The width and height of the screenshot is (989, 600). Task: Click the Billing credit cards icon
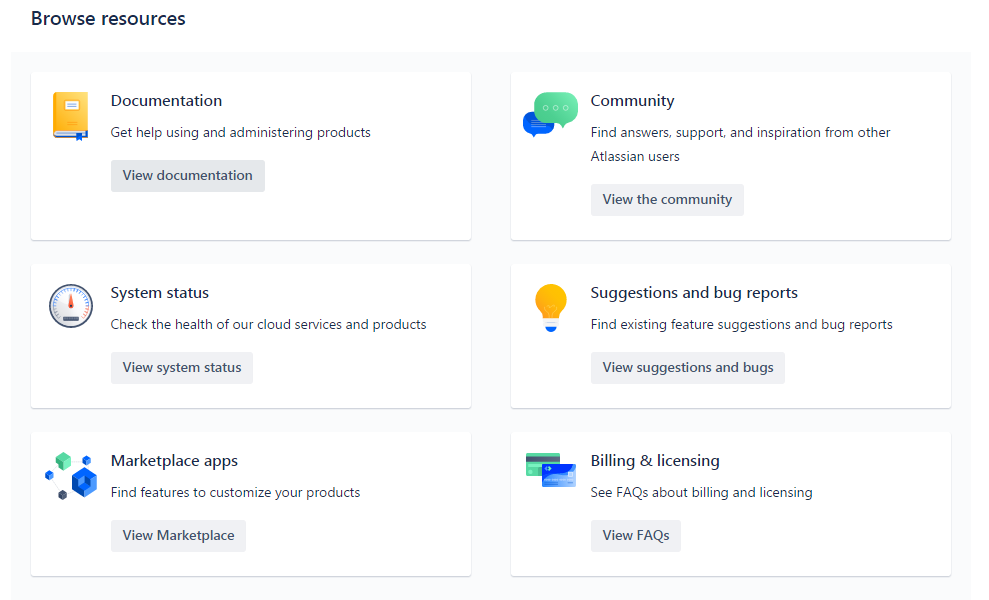(x=550, y=469)
